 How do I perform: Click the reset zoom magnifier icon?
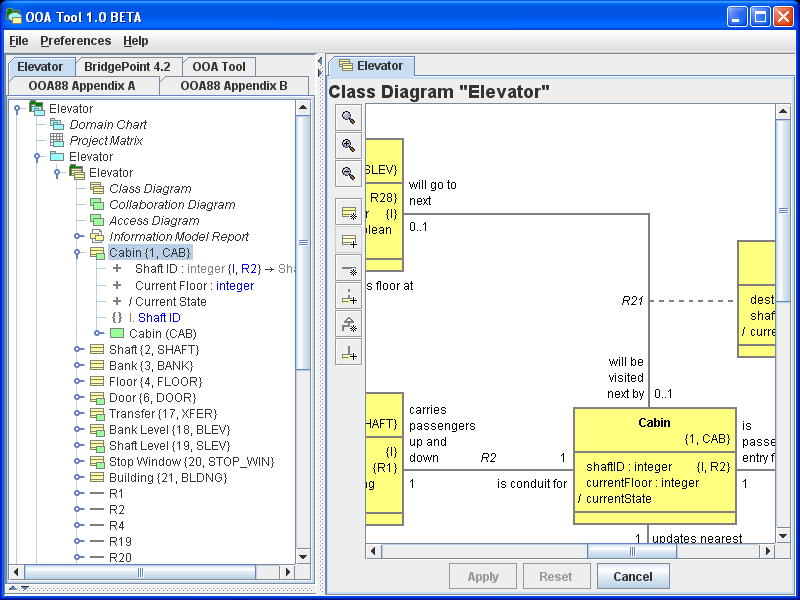pyautogui.click(x=348, y=117)
